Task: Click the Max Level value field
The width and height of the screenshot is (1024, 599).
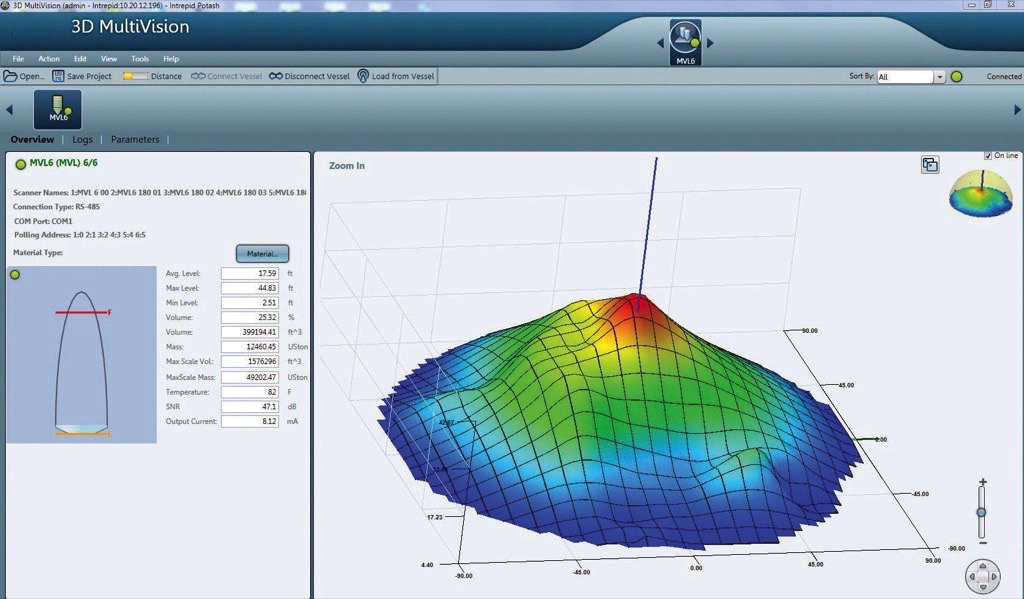Action: [250, 288]
